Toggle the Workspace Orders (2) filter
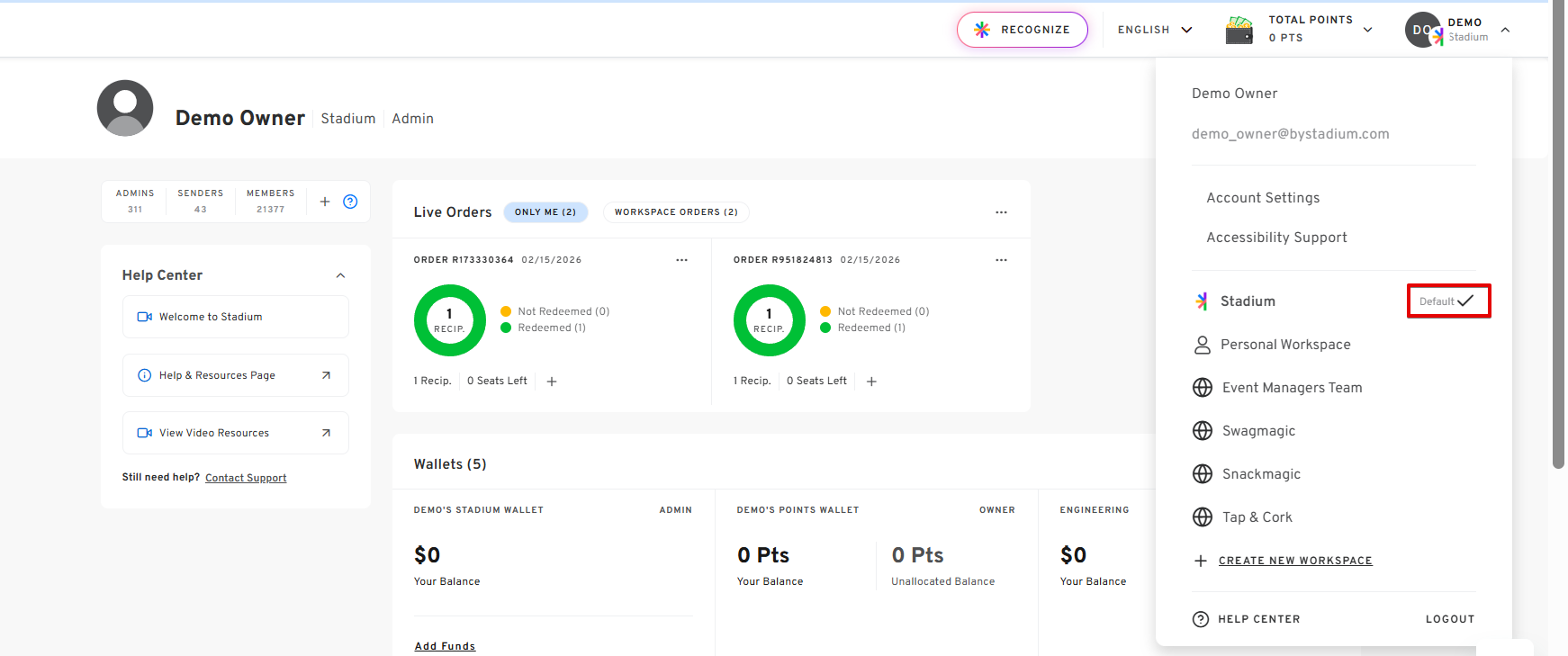The image size is (1568, 656). coord(676,212)
